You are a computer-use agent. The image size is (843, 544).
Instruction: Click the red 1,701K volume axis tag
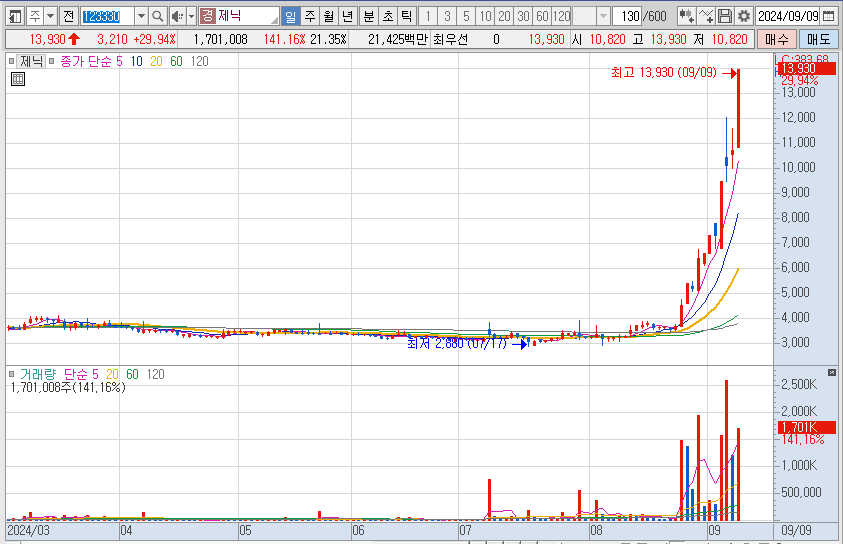[x=806, y=427]
